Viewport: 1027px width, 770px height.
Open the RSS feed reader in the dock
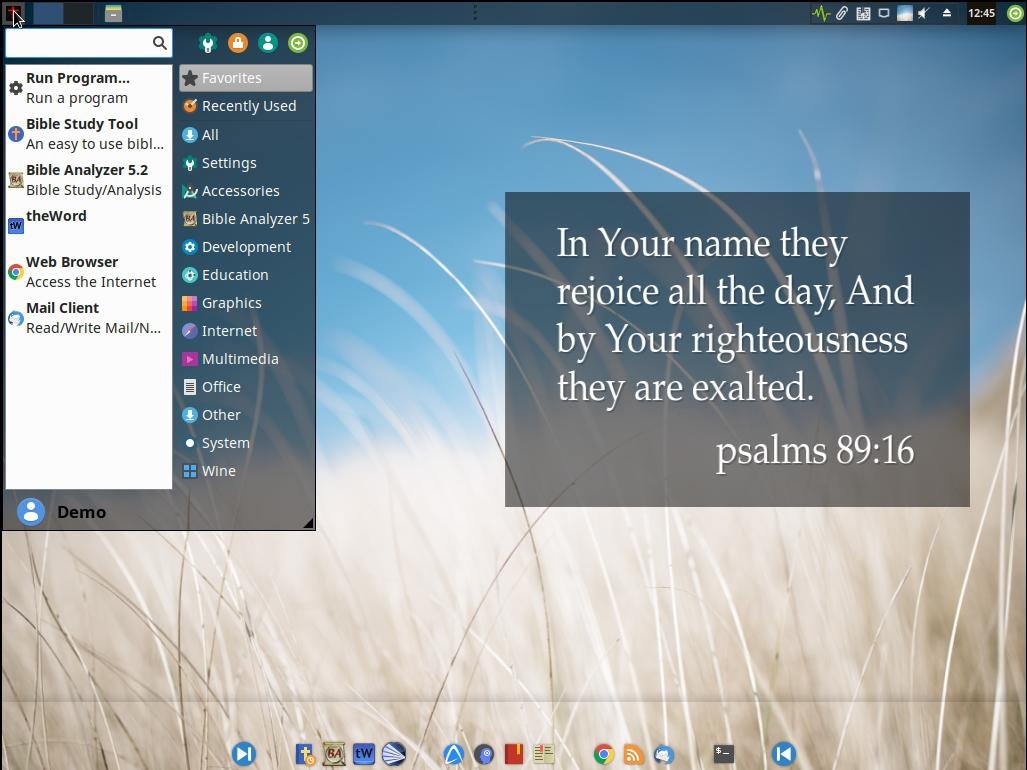633,754
